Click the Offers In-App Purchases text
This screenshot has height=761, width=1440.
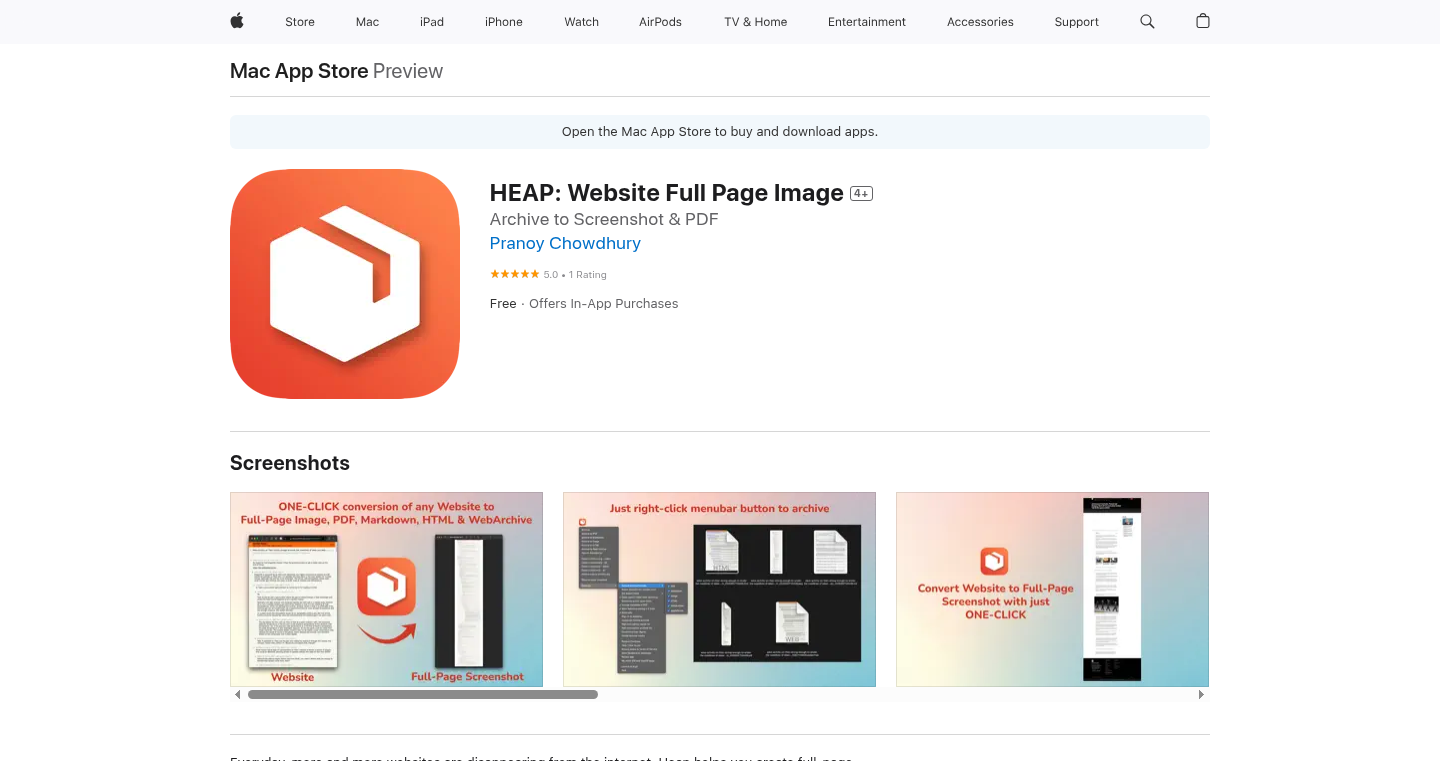[604, 304]
